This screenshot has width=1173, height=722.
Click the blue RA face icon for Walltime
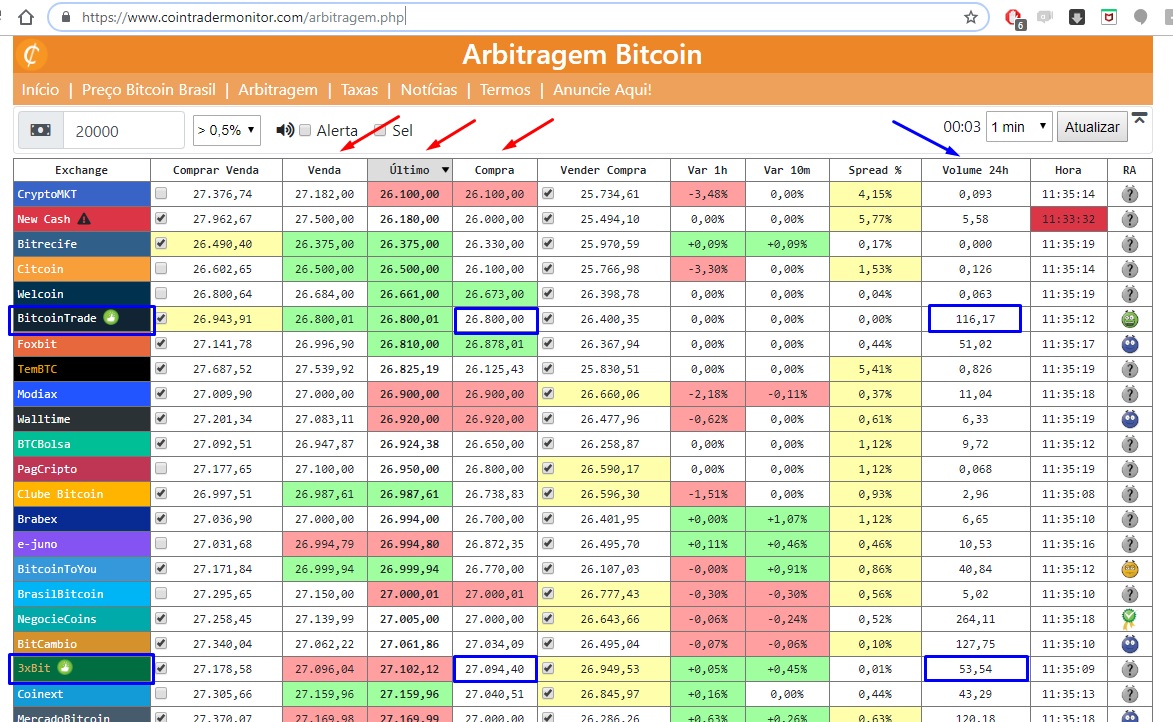tap(1130, 419)
